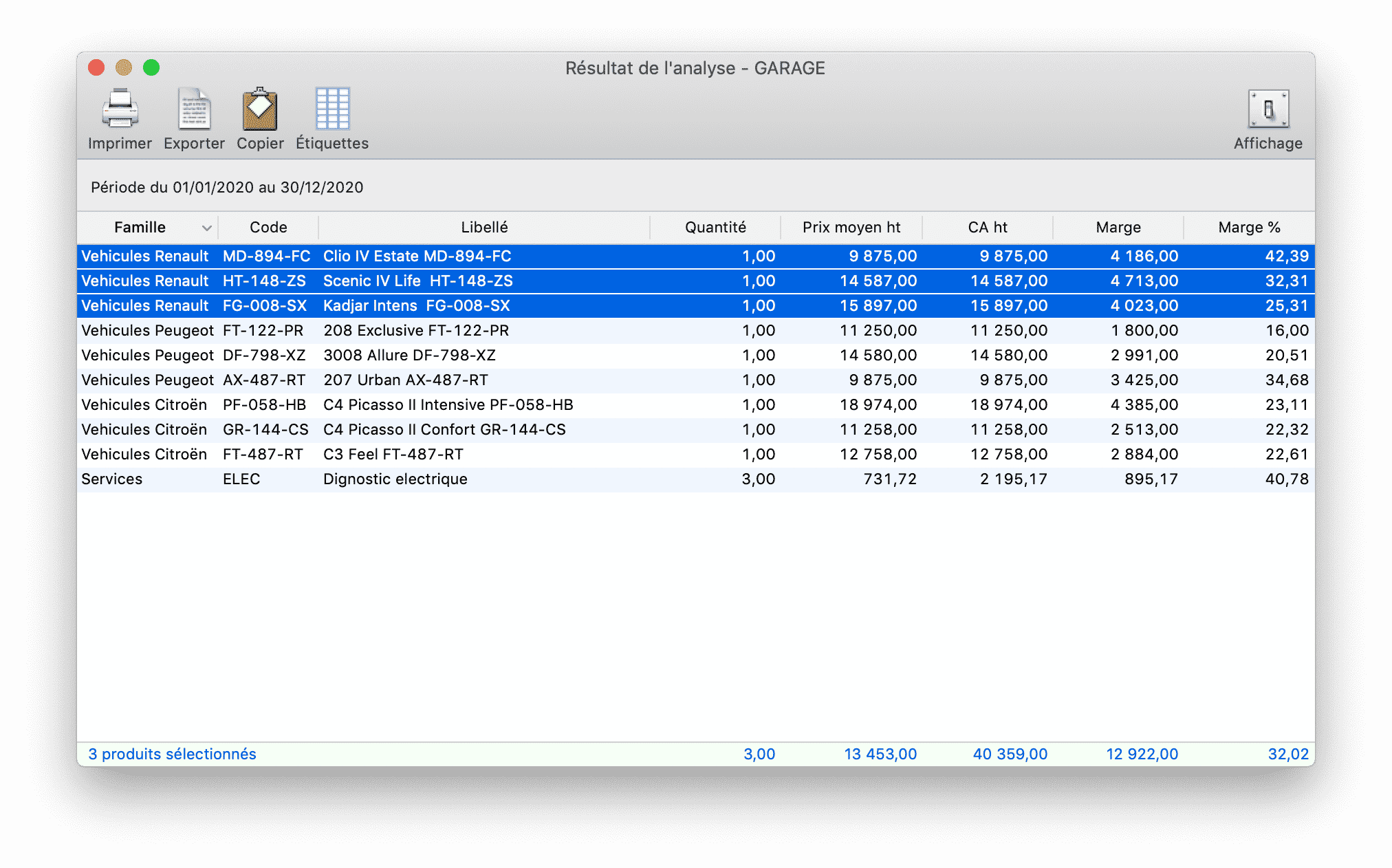Image resolution: width=1392 pixels, height=868 pixels.
Task: Sort by the Marge % column header
Action: point(1249,228)
